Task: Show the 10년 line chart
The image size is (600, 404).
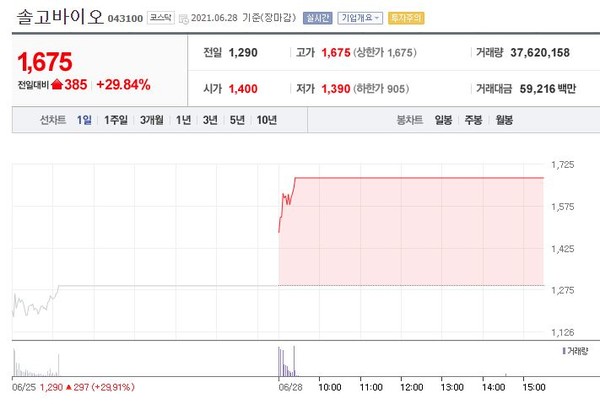Action: coord(266,120)
